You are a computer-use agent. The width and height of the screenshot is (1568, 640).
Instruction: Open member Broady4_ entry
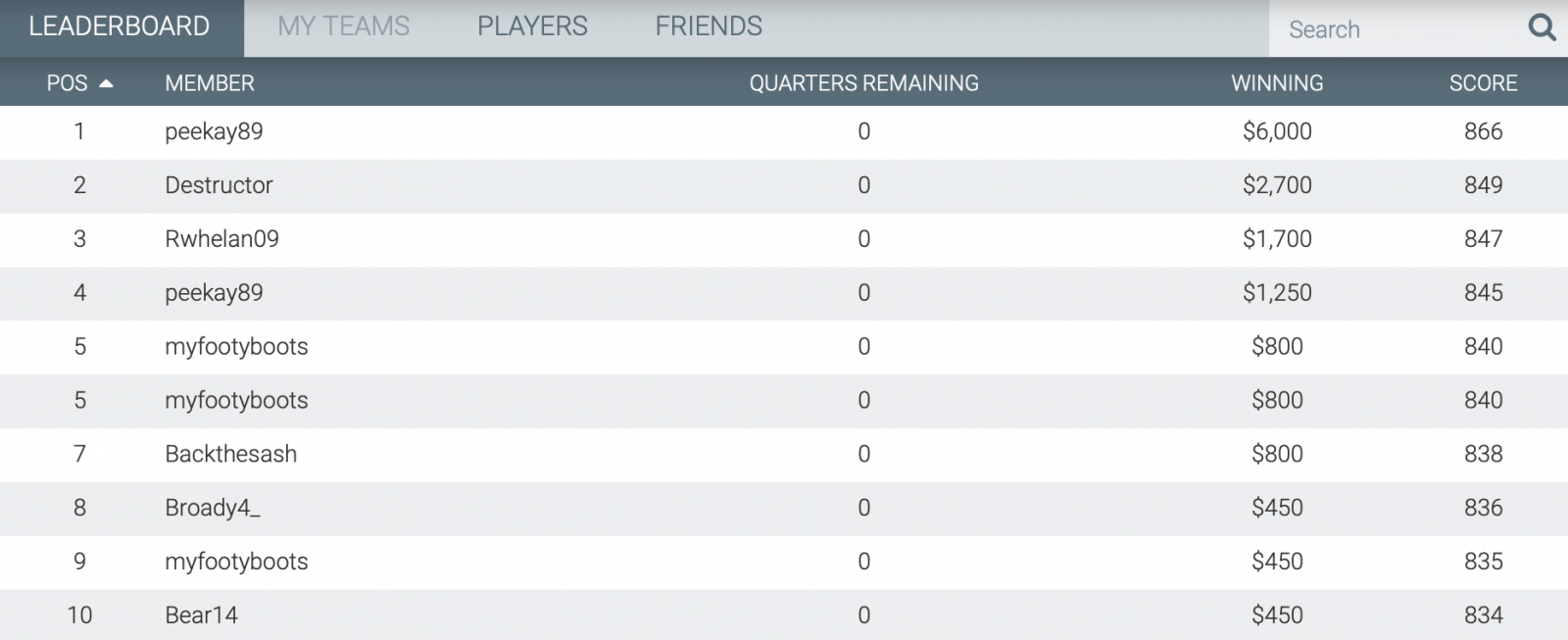[213, 508]
